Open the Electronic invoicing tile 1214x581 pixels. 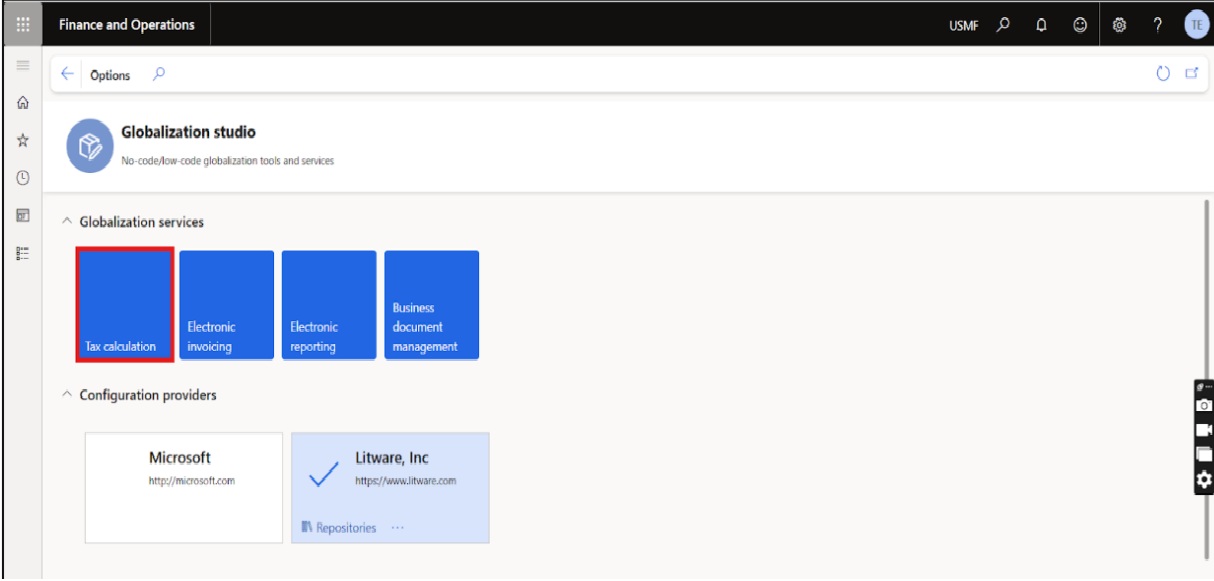(x=227, y=305)
